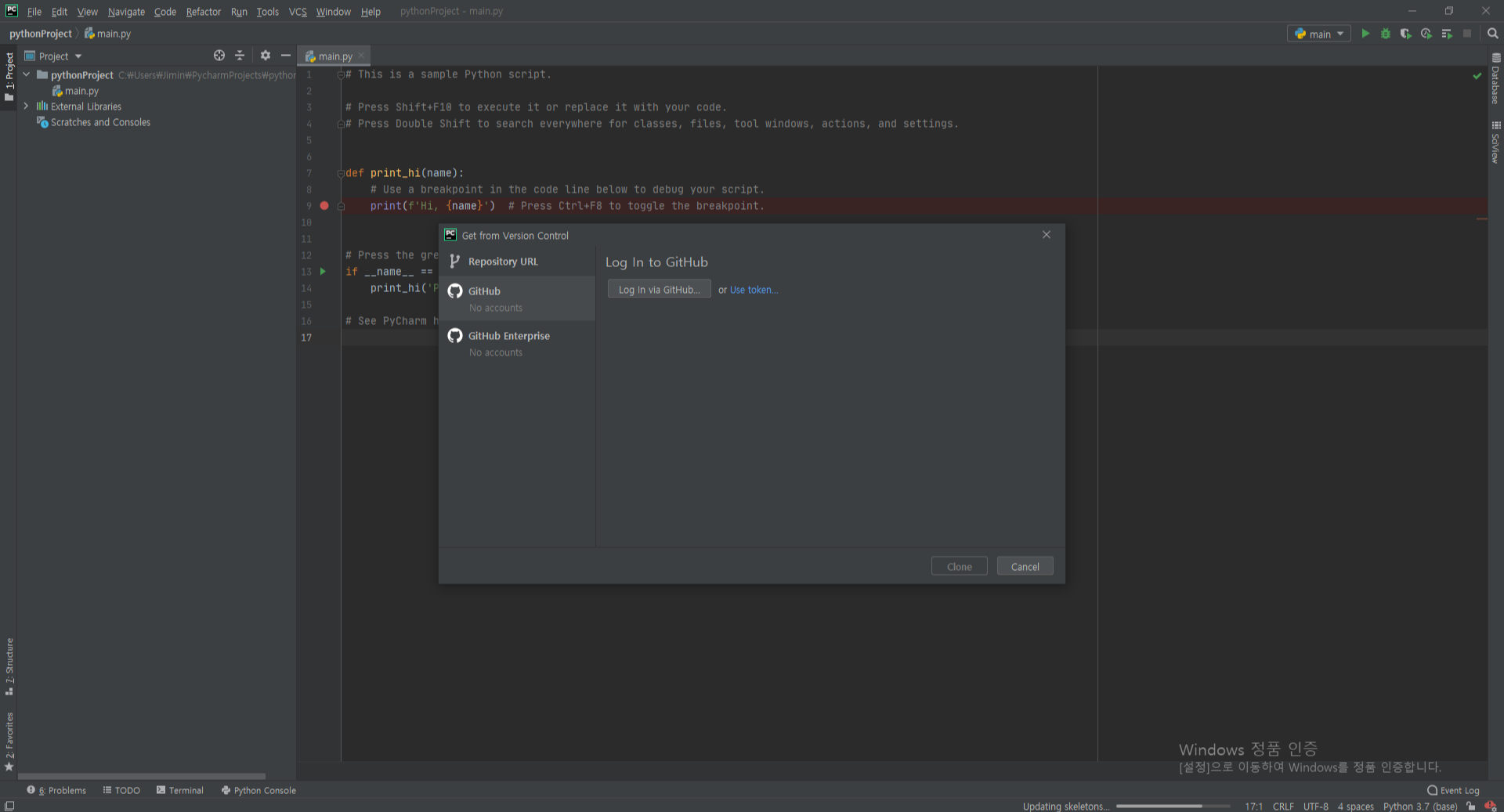The width and height of the screenshot is (1504, 812).
Task: Click Cancel in the version control dialog
Action: 1025,566
